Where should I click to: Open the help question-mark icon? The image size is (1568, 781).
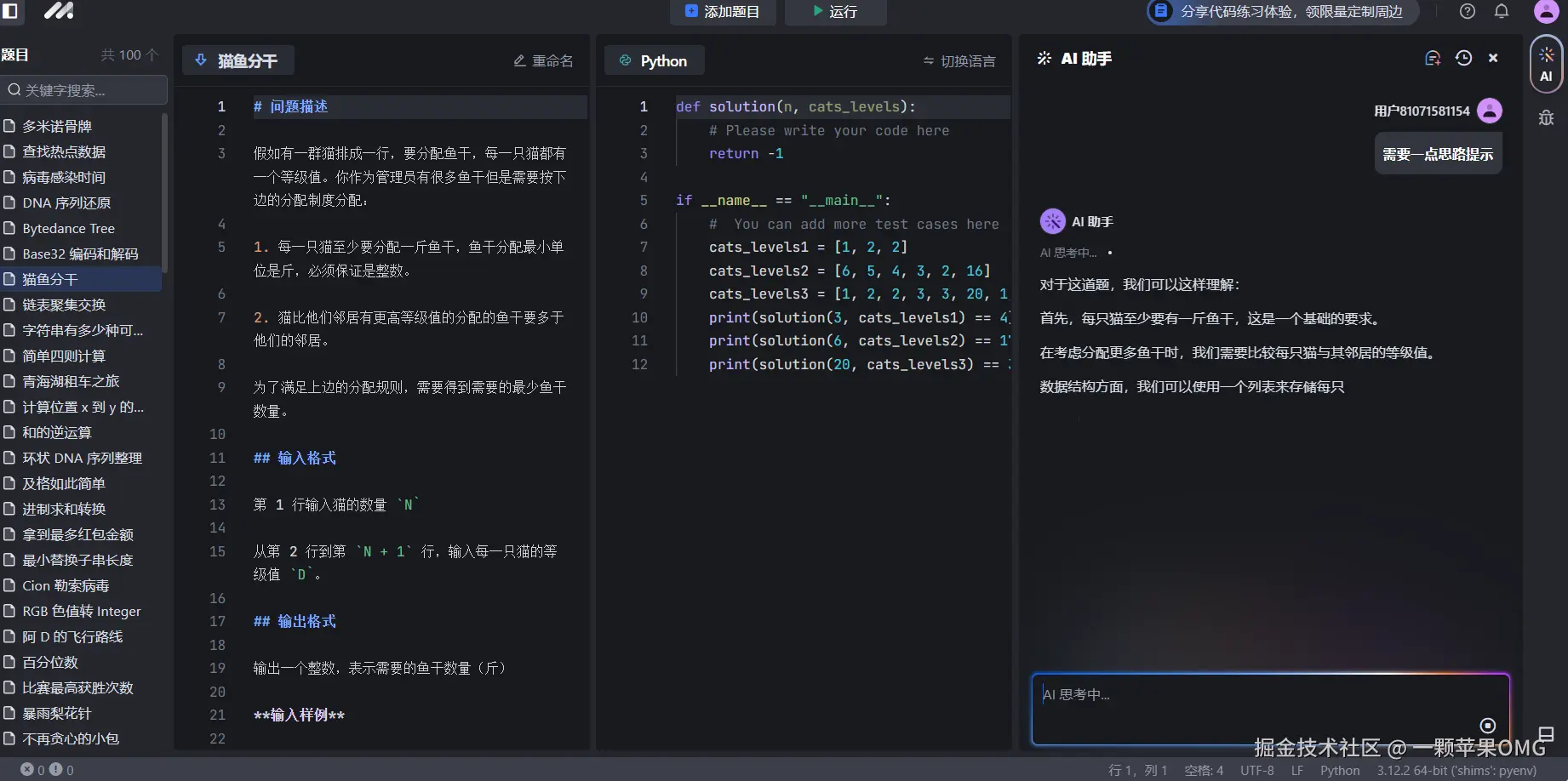coord(1467,11)
